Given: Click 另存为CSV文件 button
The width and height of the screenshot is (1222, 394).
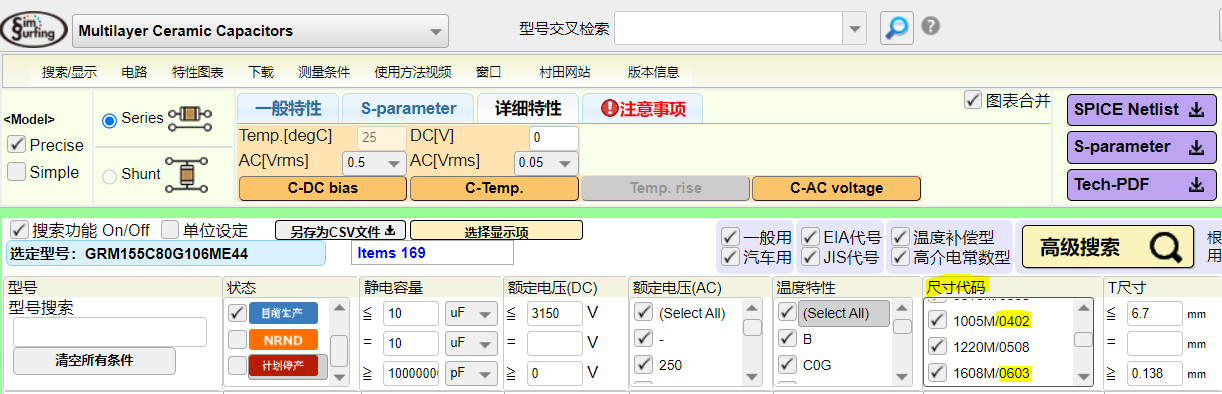Looking at the screenshot, I should click(341, 230).
